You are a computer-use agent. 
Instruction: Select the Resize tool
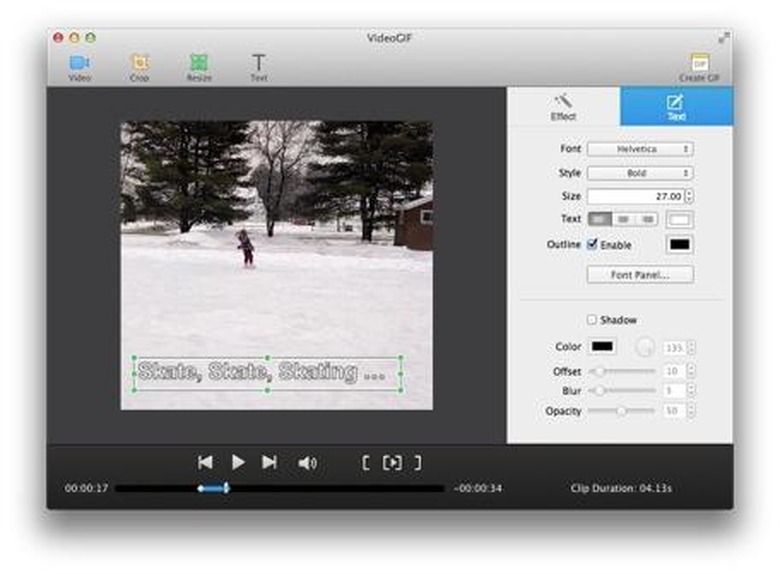[x=199, y=68]
